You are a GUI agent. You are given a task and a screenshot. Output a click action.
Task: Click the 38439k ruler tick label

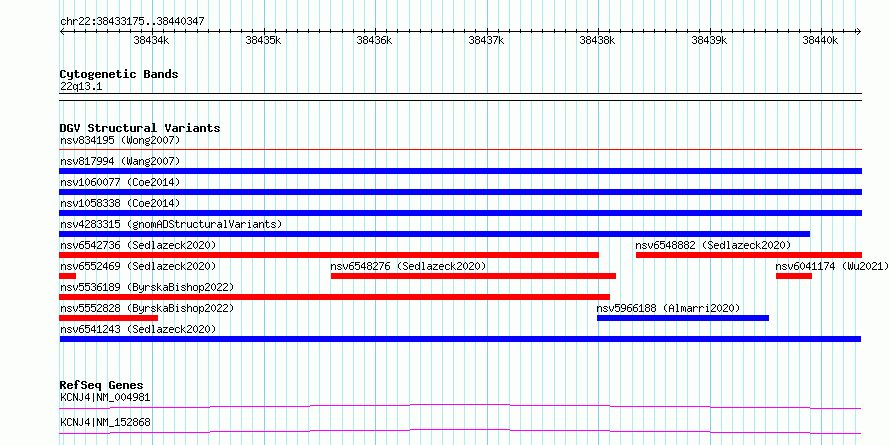(x=710, y=40)
